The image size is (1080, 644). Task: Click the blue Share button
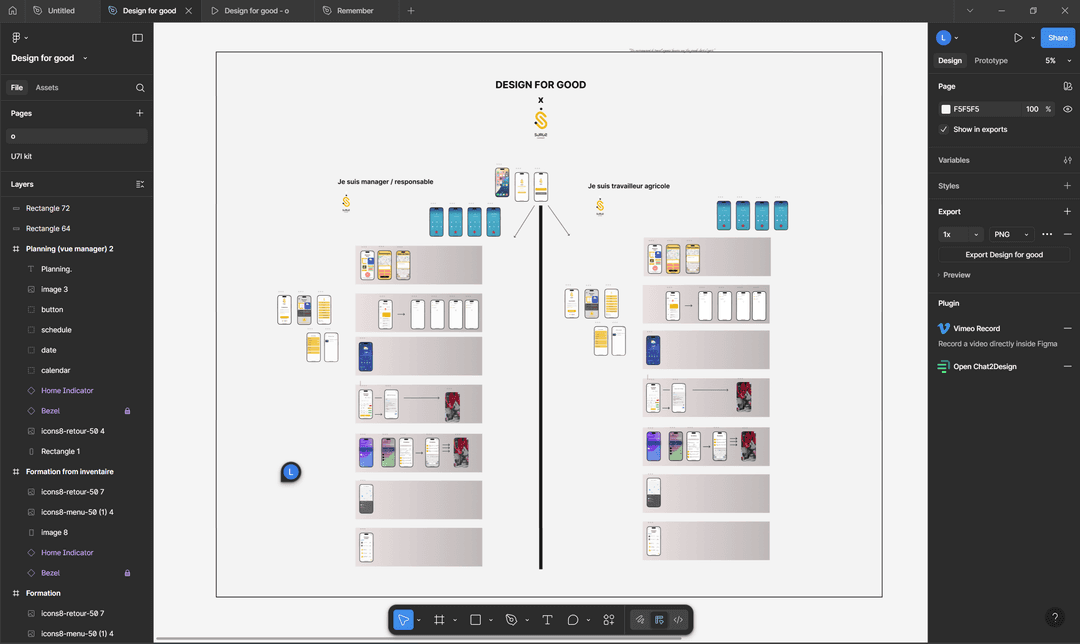pyautogui.click(x=1057, y=37)
